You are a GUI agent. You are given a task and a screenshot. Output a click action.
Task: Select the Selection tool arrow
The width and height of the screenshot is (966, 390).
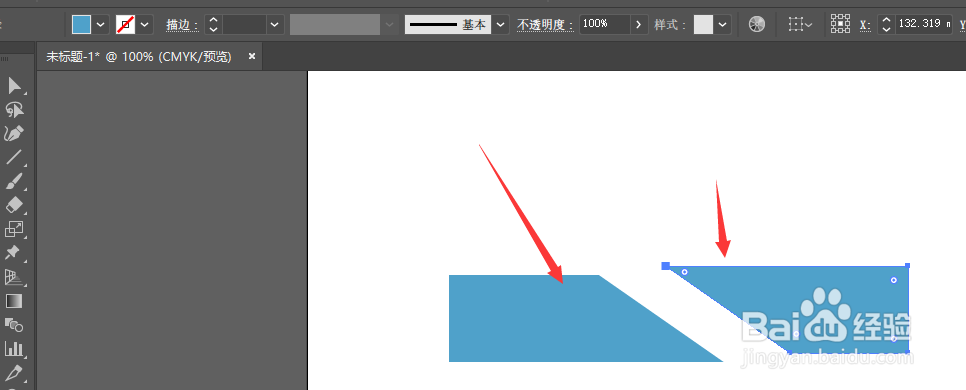tap(14, 86)
